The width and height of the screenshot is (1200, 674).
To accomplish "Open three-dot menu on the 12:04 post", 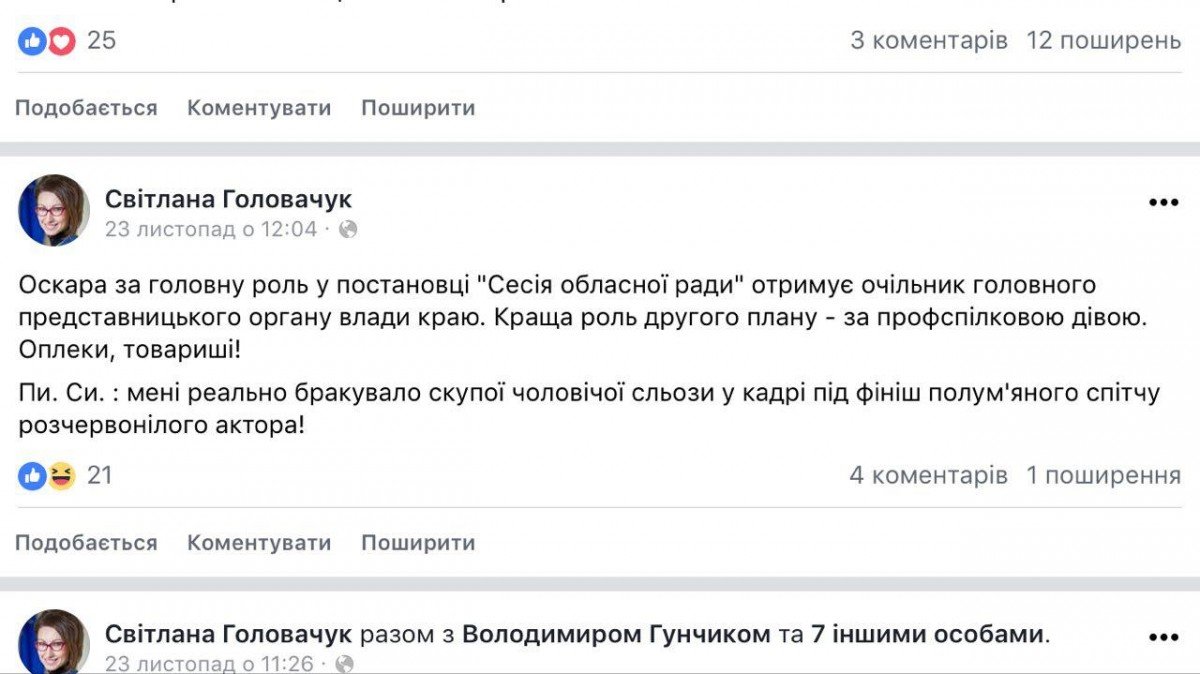I will click(1163, 202).
